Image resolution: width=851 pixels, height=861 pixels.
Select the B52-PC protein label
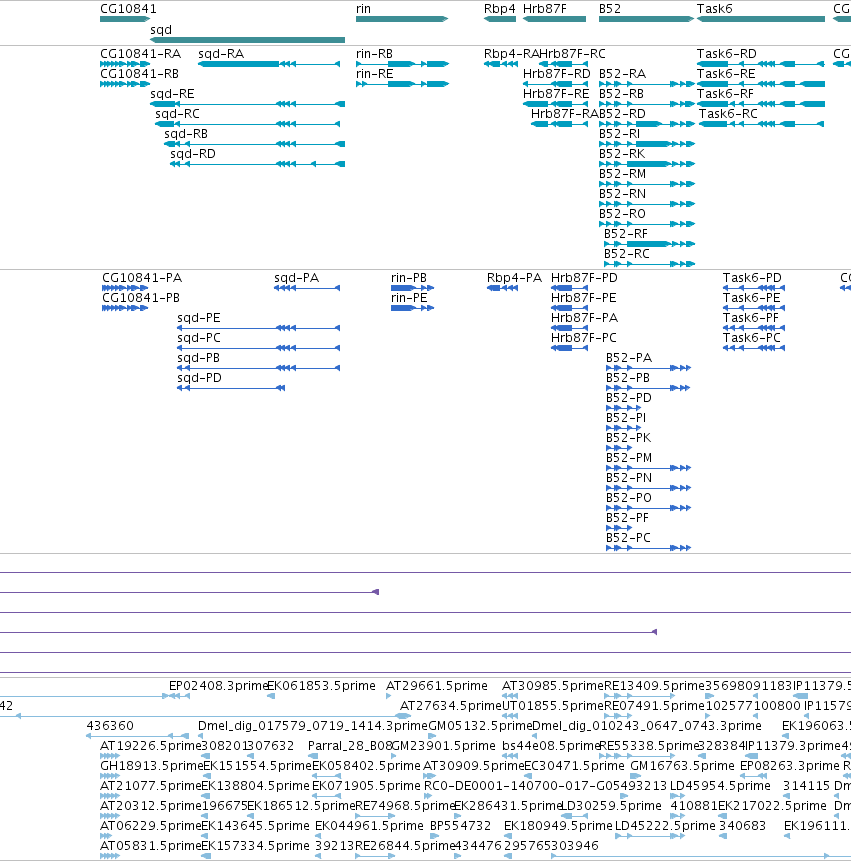point(629,537)
